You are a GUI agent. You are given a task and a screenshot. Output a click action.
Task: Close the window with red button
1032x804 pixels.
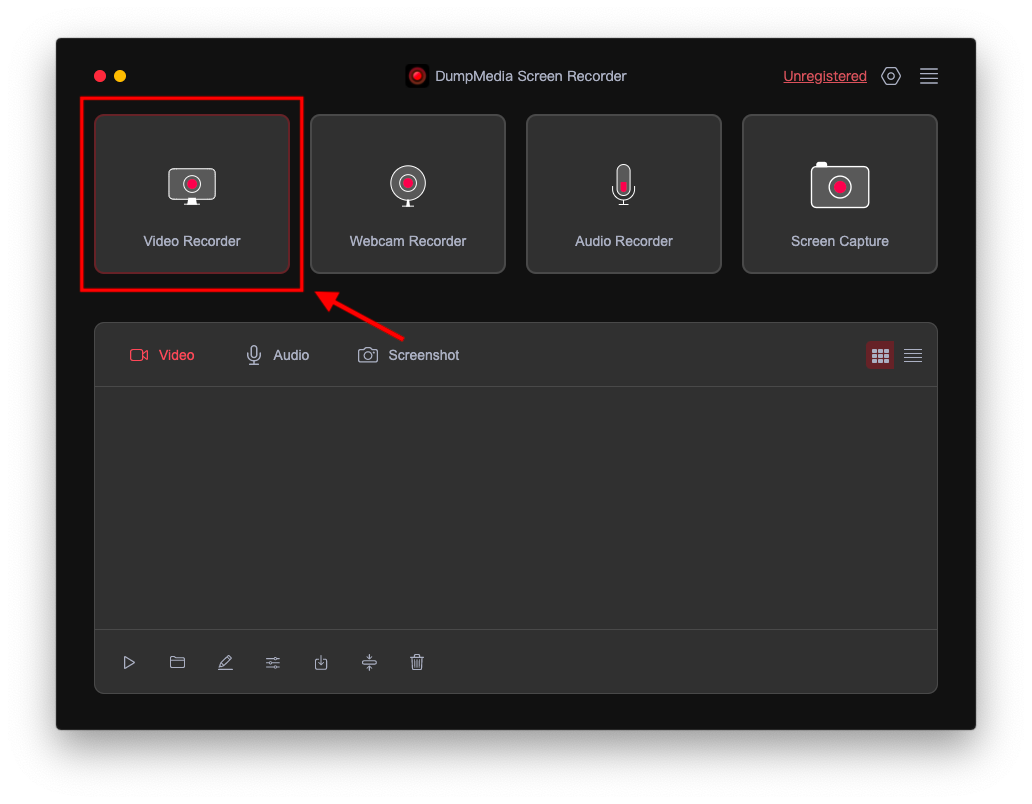[100, 76]
